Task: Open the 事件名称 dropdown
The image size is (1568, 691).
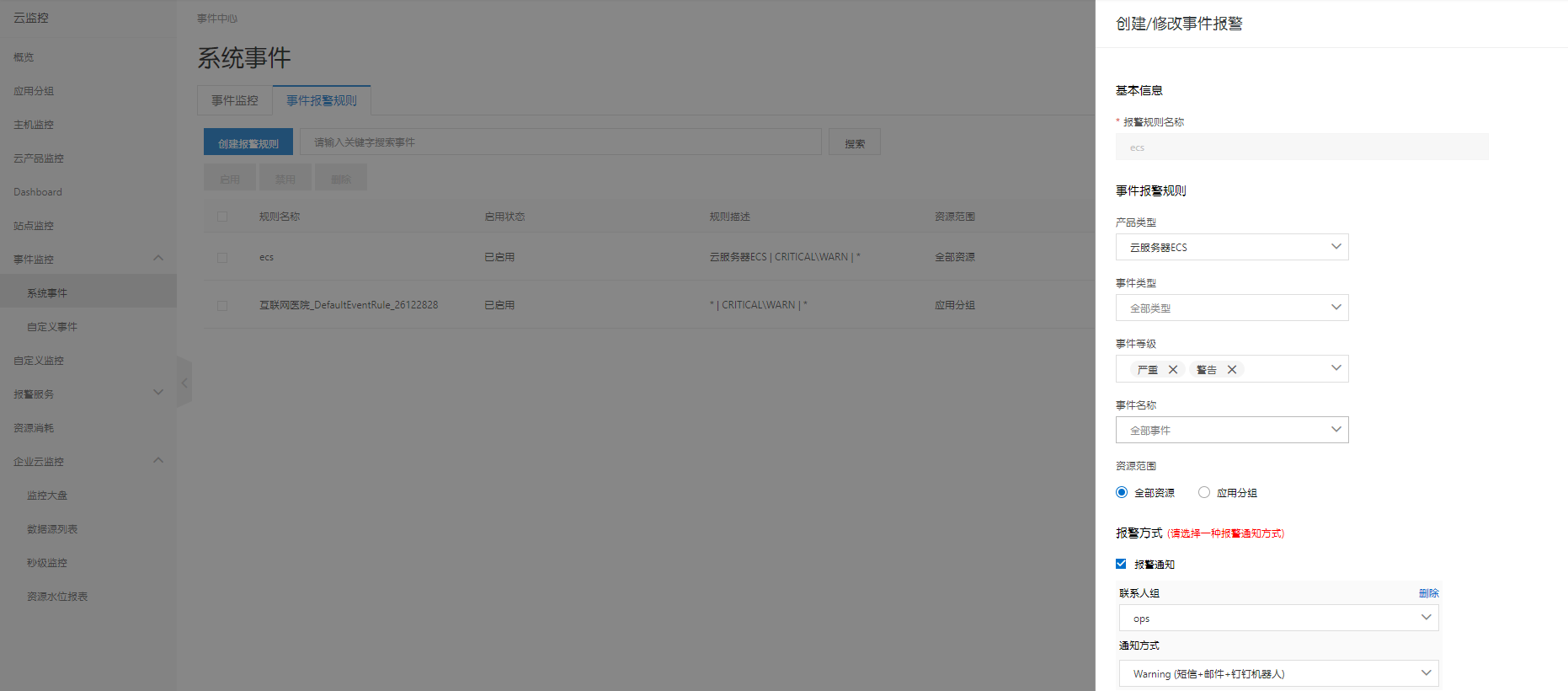Action: click(1231, 430)
